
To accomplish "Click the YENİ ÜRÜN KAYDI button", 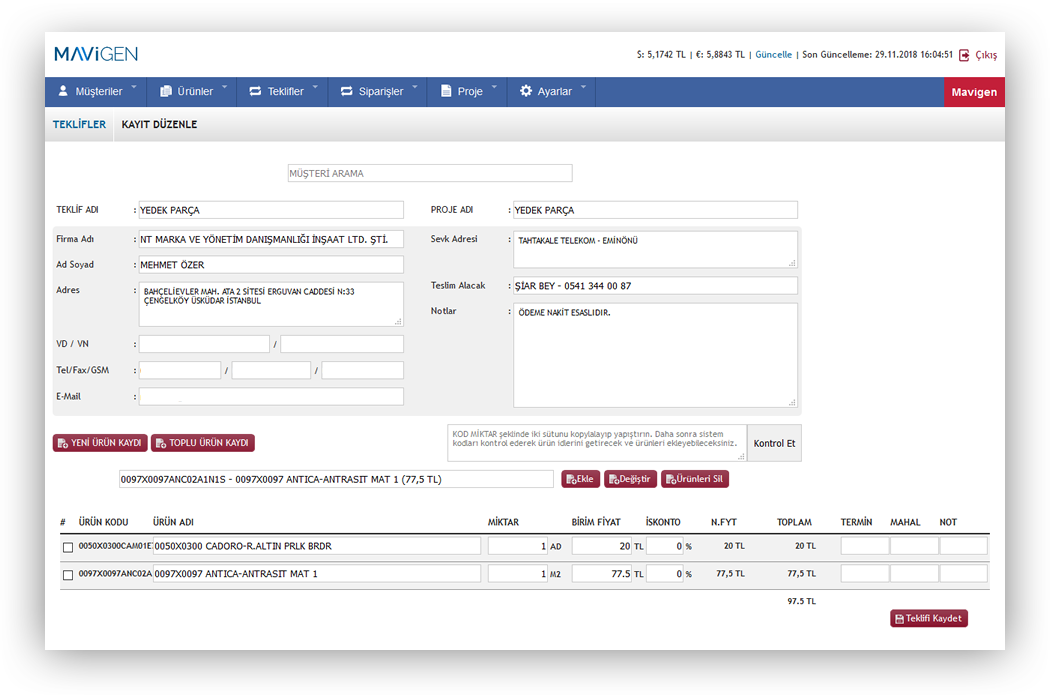I will 100,443.
